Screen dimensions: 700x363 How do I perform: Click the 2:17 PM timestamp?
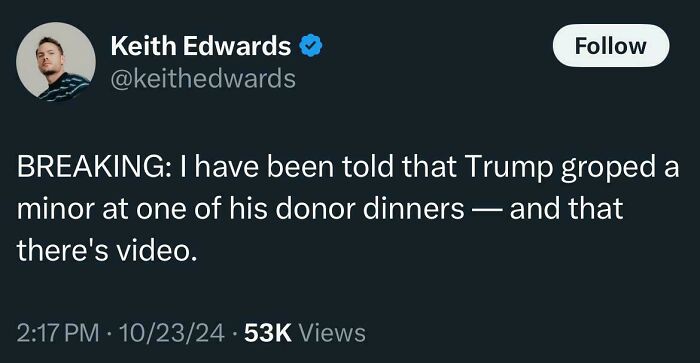[x=58, y=333]
